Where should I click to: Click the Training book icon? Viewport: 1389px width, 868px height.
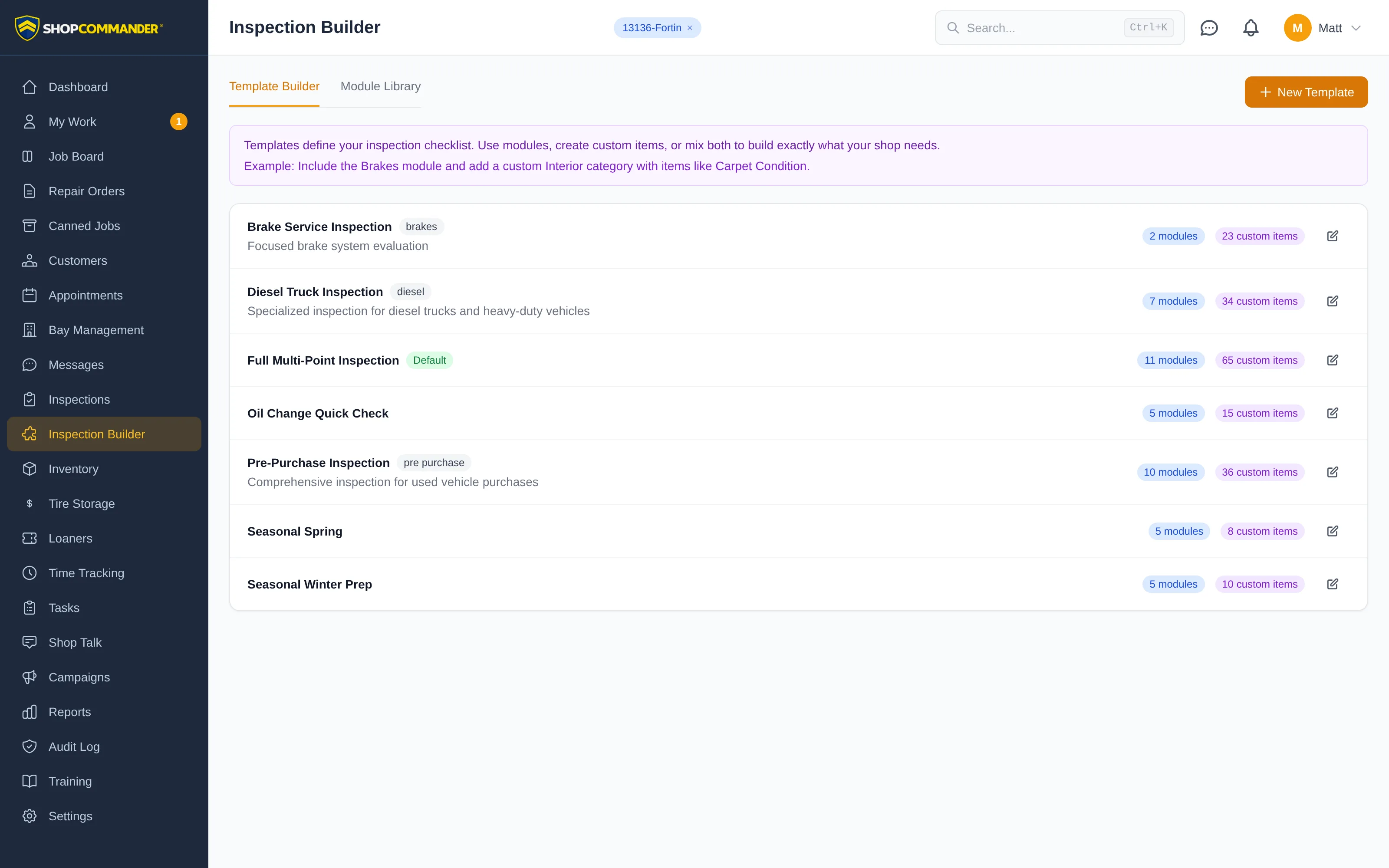click(x=29, y=781)
